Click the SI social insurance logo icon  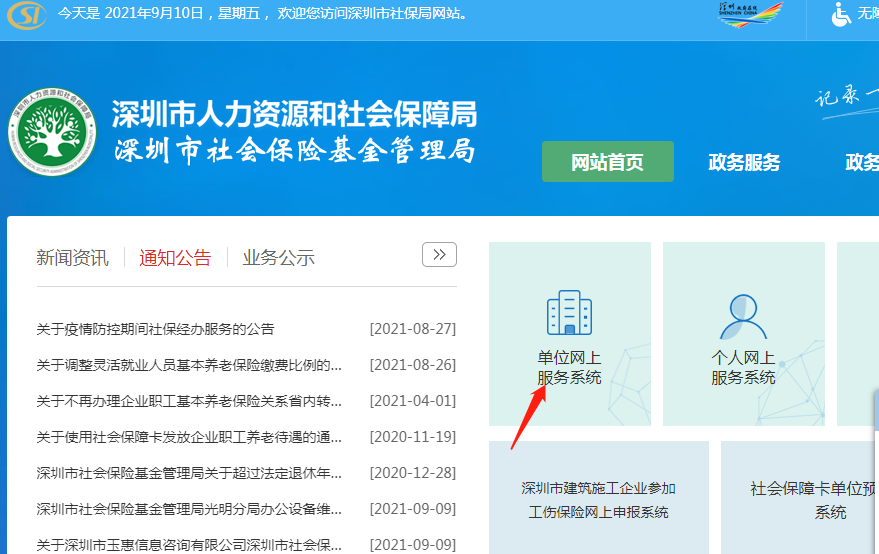[x=26, y=15]
